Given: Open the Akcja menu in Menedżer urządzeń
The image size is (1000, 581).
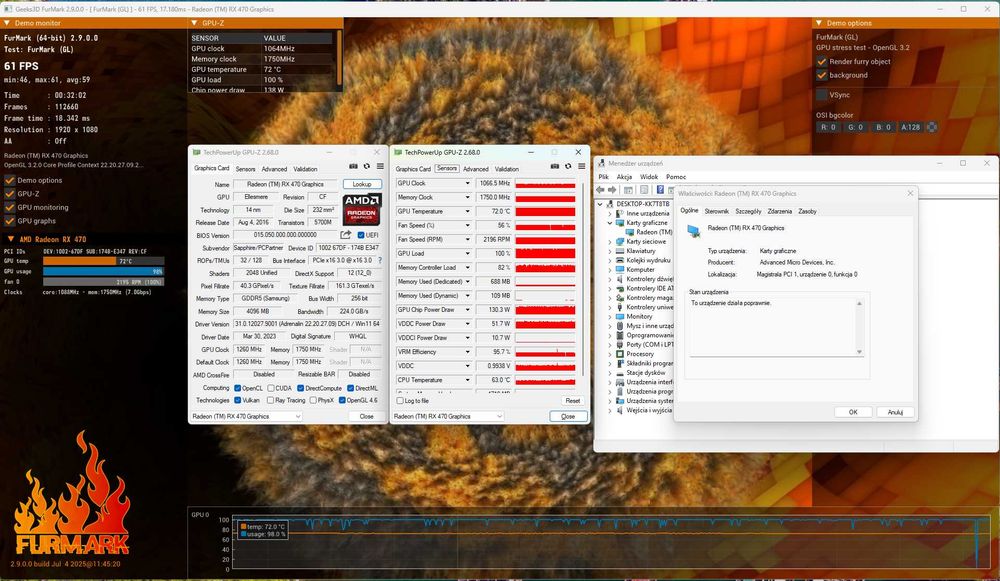Looking at the screenshot, I should click(624, 177).
